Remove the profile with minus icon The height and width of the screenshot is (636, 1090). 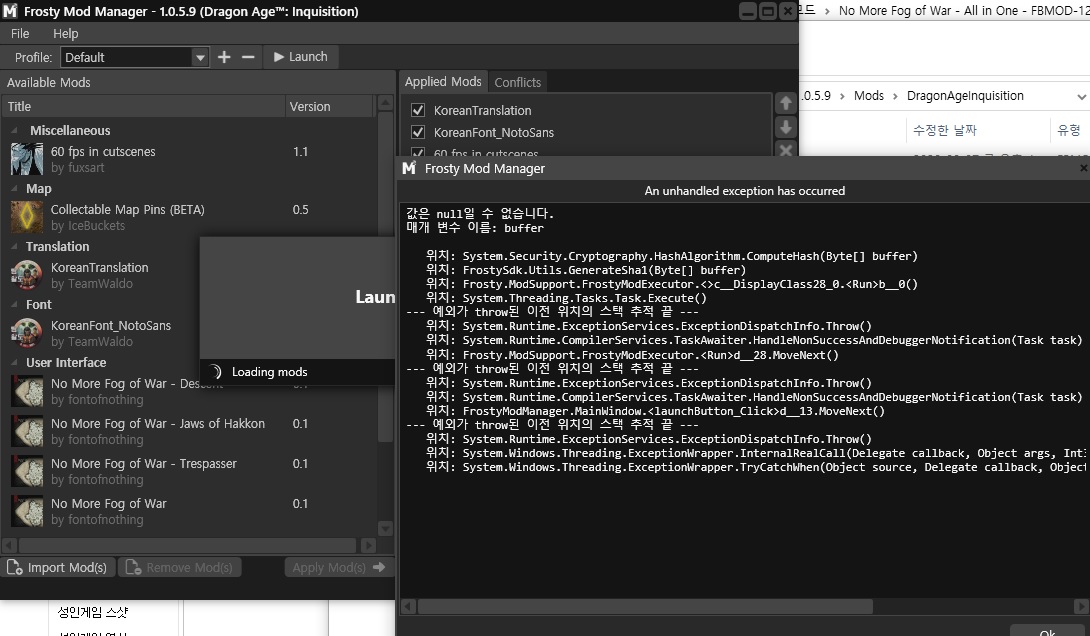(248, 57)
